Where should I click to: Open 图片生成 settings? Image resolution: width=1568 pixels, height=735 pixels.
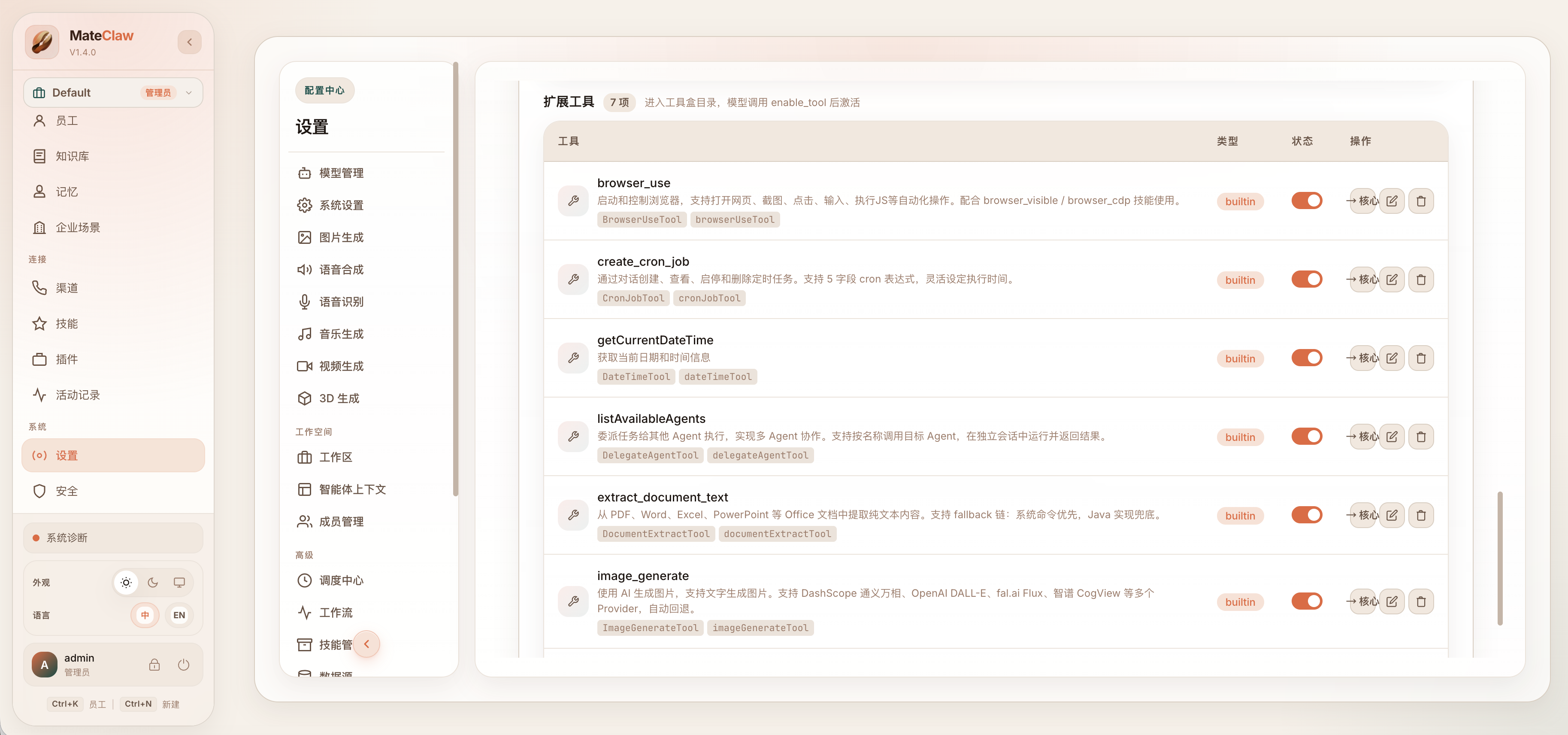tap(367, 237)
